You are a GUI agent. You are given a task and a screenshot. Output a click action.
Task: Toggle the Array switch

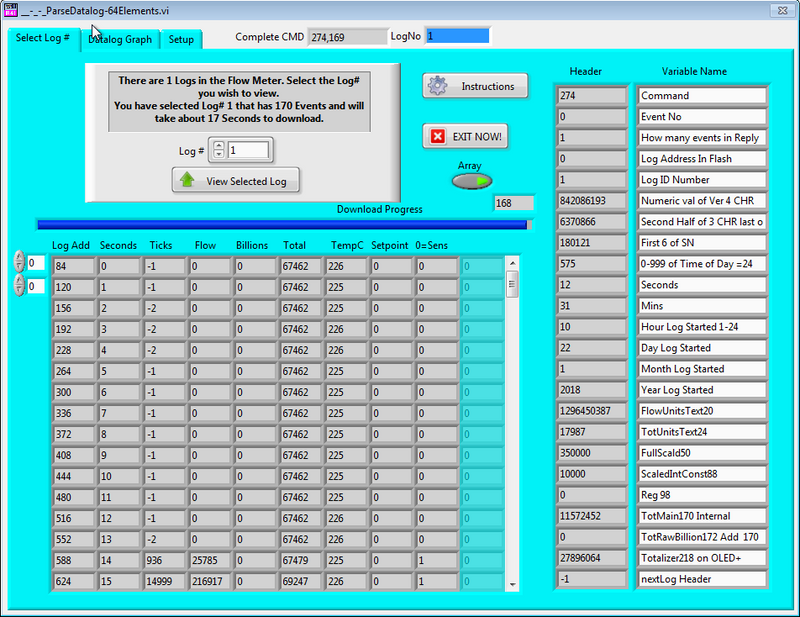point(472,181)
